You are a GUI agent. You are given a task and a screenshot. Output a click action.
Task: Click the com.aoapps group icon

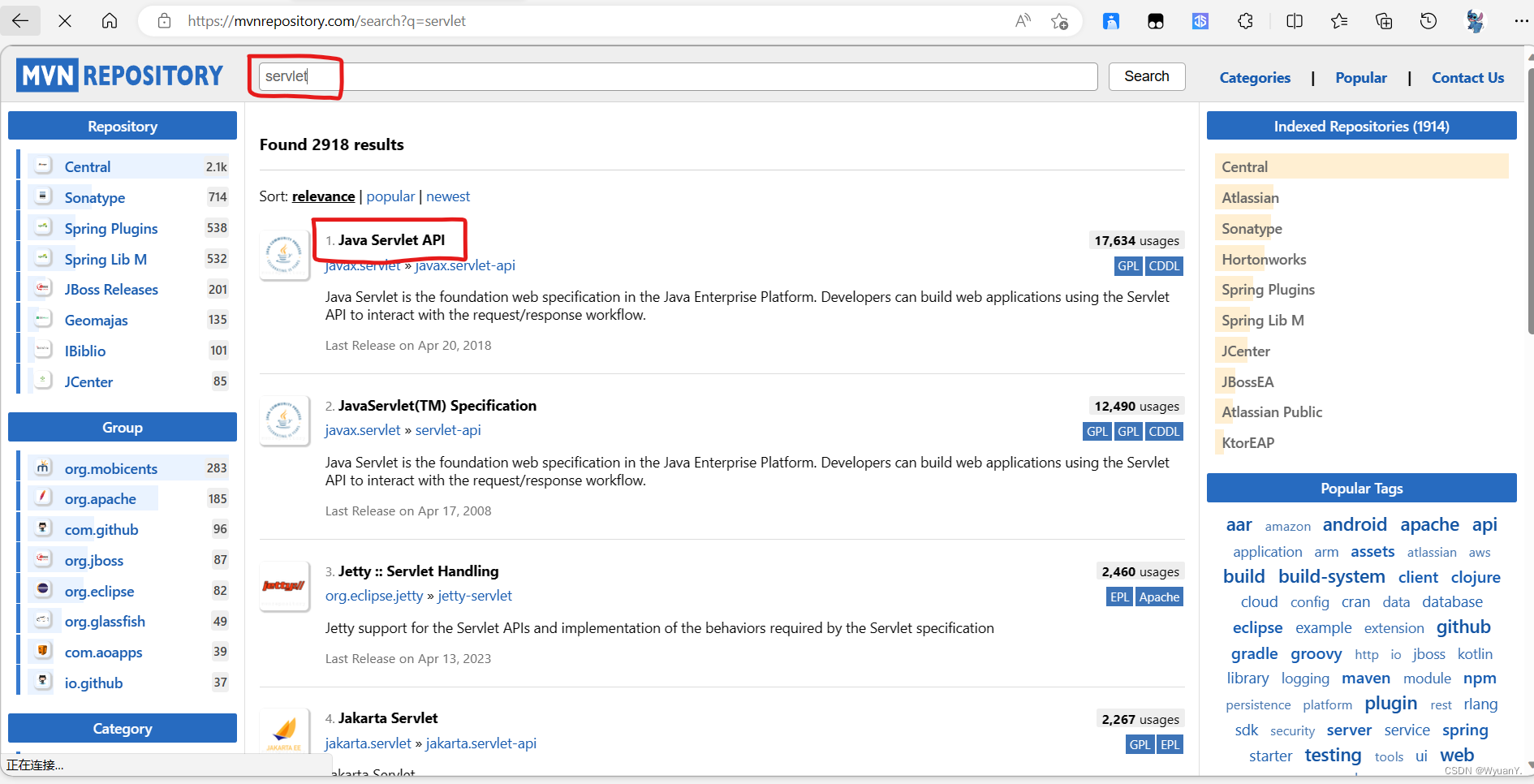(43, 649)
